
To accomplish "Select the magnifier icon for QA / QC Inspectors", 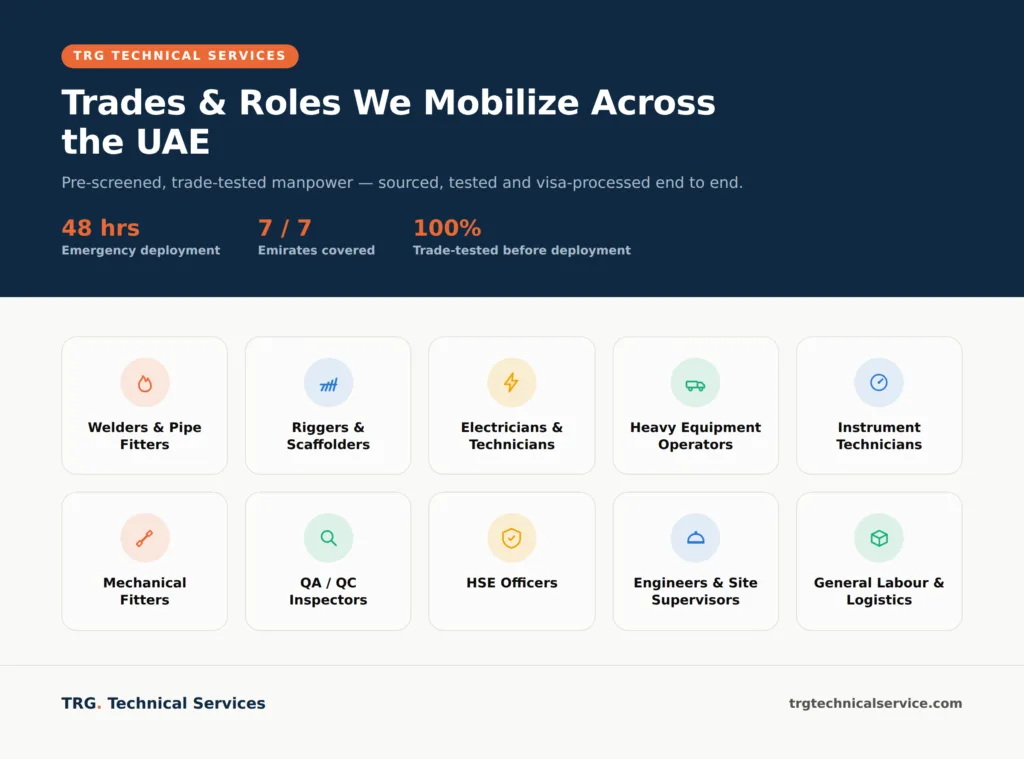I will (328, 538).
